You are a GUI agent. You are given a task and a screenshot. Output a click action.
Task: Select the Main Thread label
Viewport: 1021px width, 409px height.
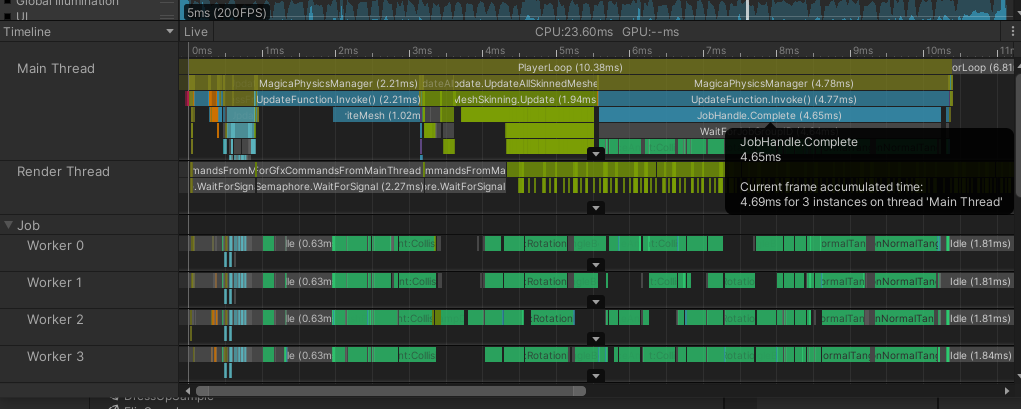55,68
